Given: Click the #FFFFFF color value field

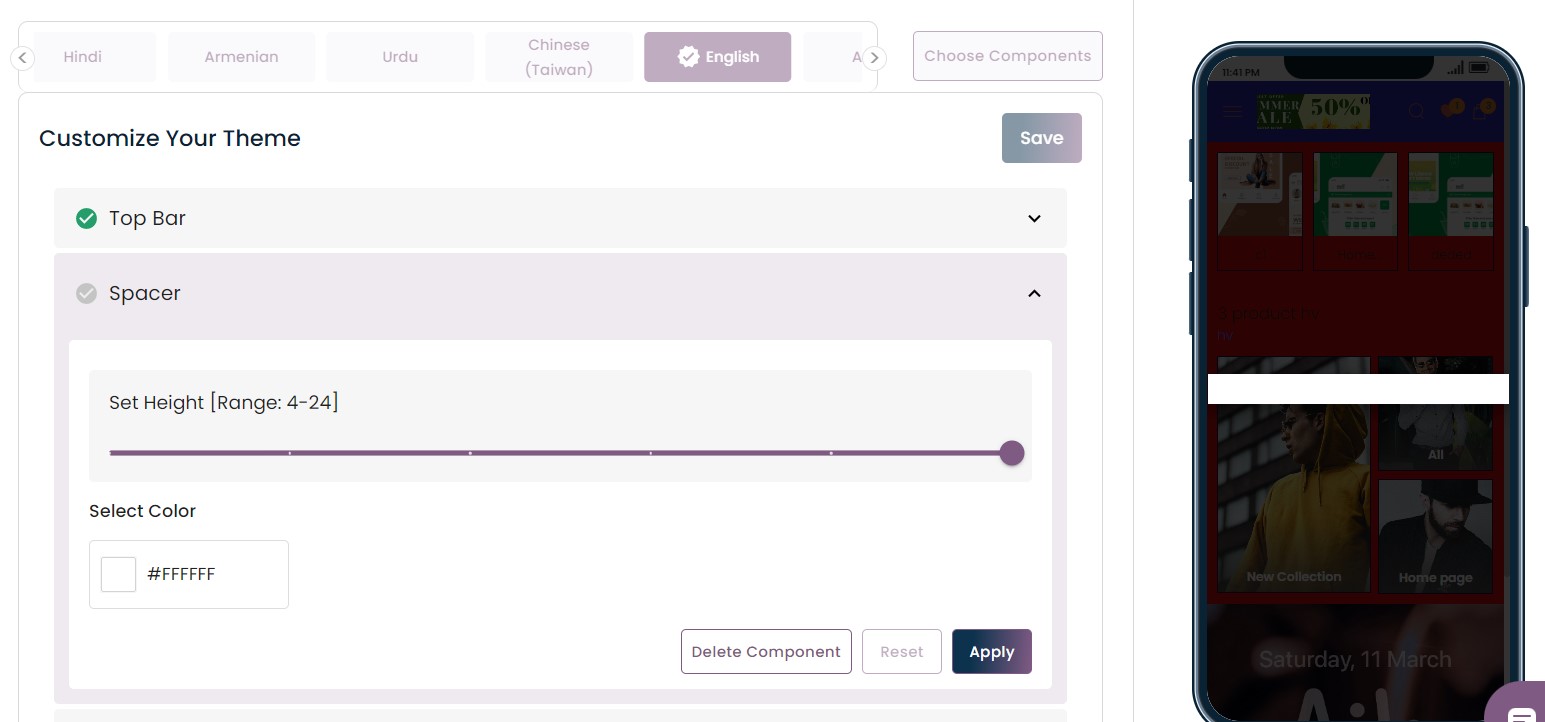Looking at the screenshot, I should point(189,574).
